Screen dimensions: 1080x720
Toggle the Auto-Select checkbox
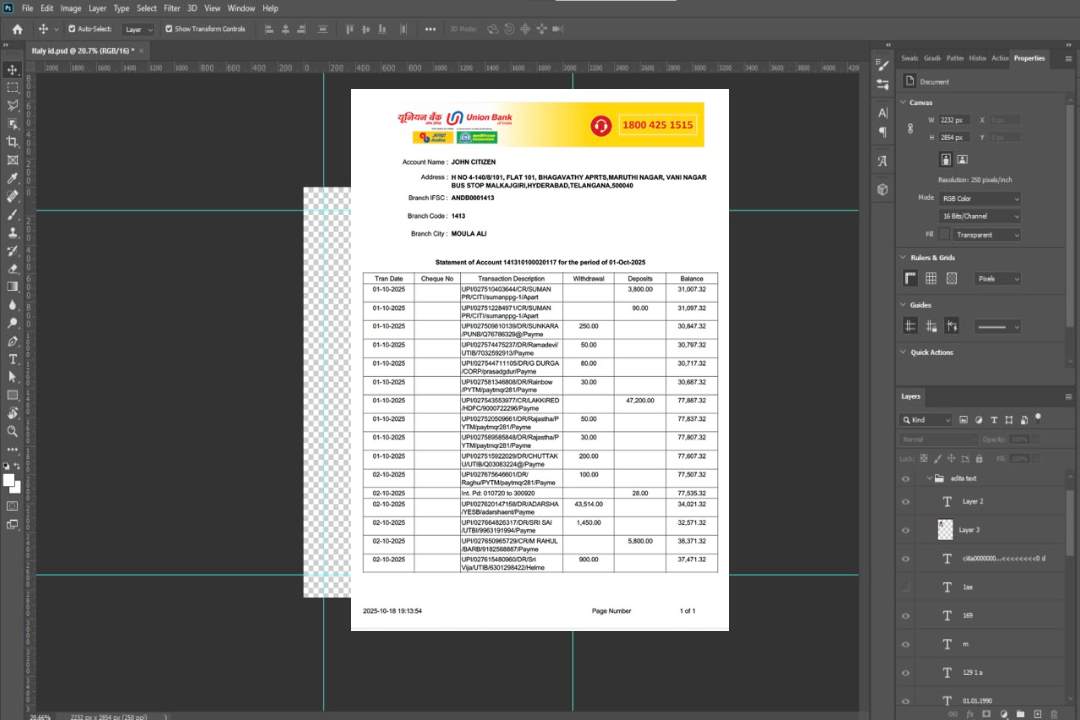click(72, 29)
